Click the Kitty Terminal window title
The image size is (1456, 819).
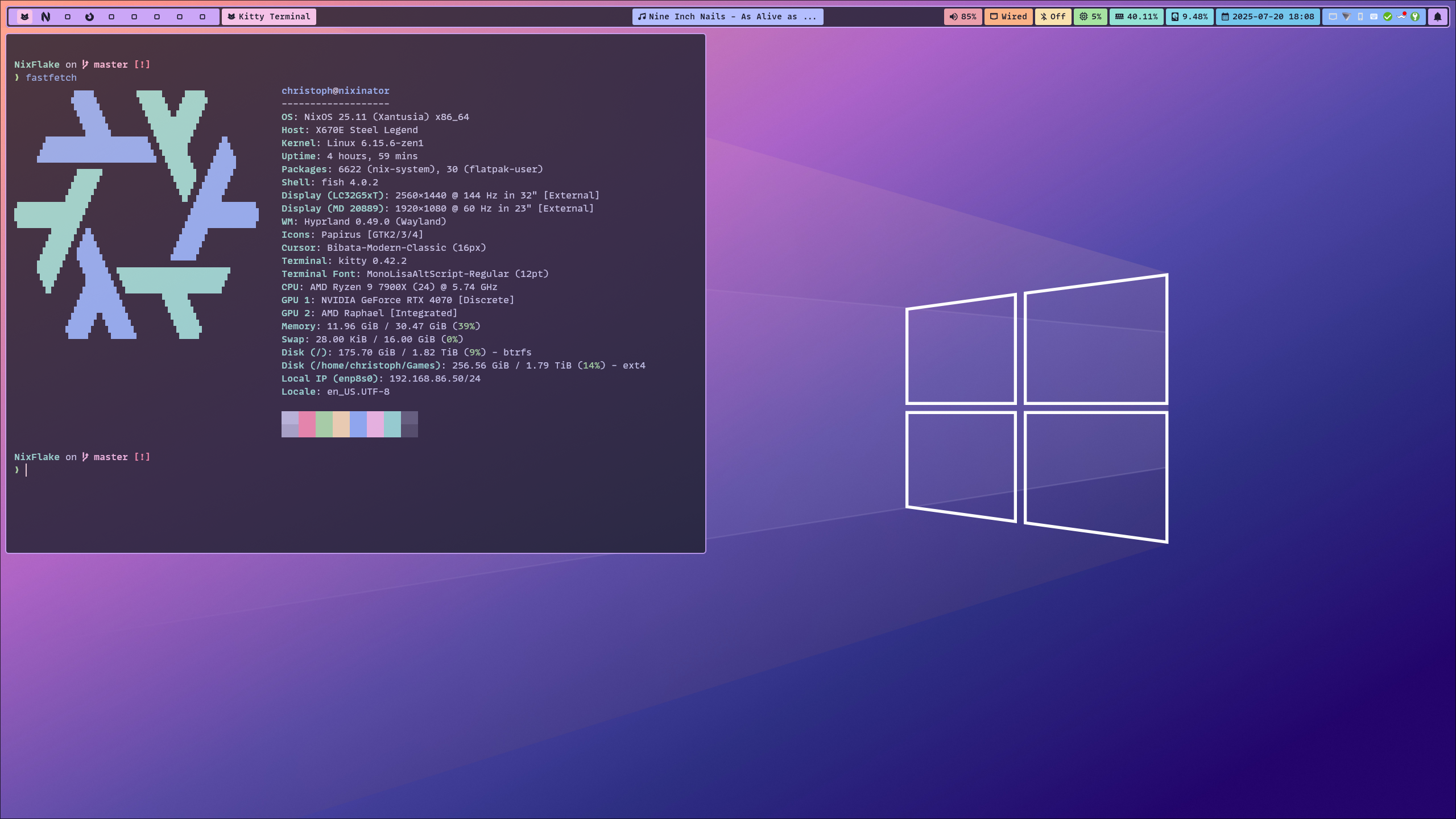(x=269, y=16)
